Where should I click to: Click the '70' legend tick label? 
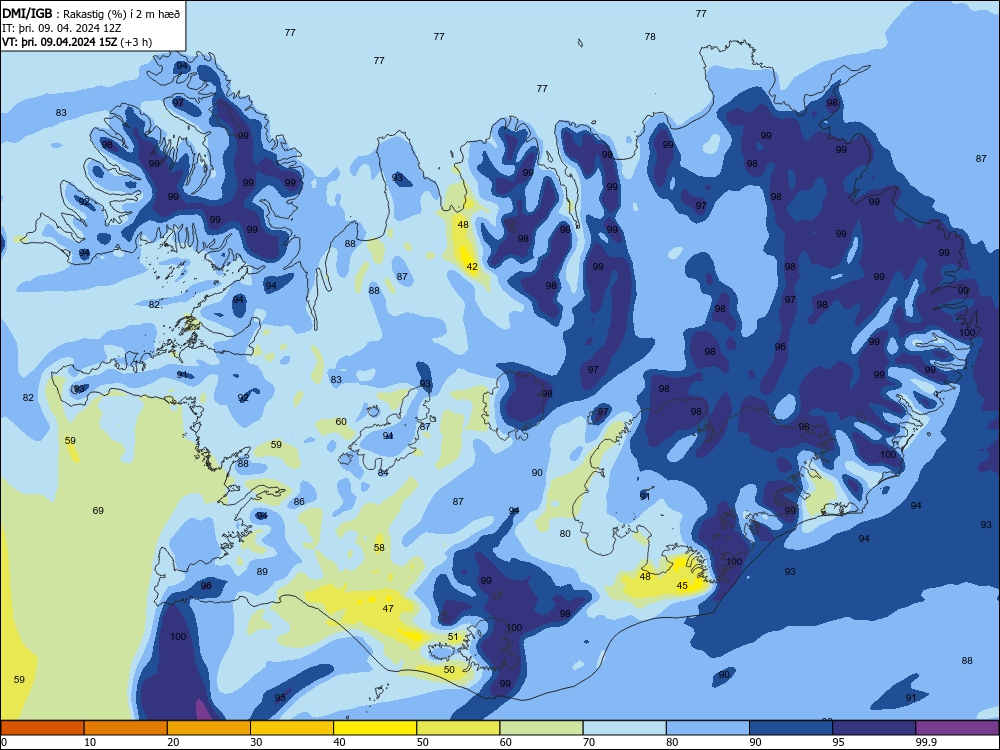coord(589,742)
